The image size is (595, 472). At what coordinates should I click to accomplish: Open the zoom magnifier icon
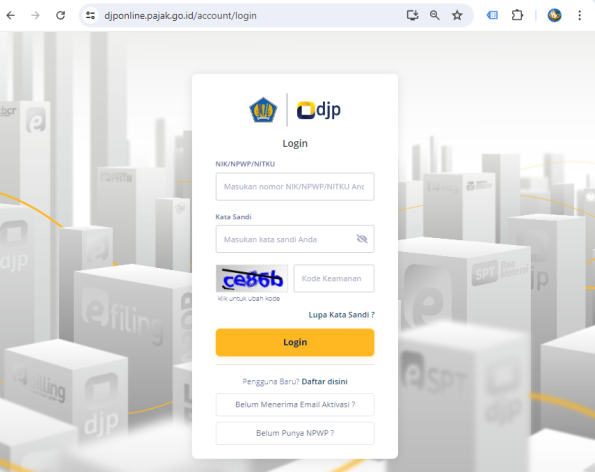[435, 16]
